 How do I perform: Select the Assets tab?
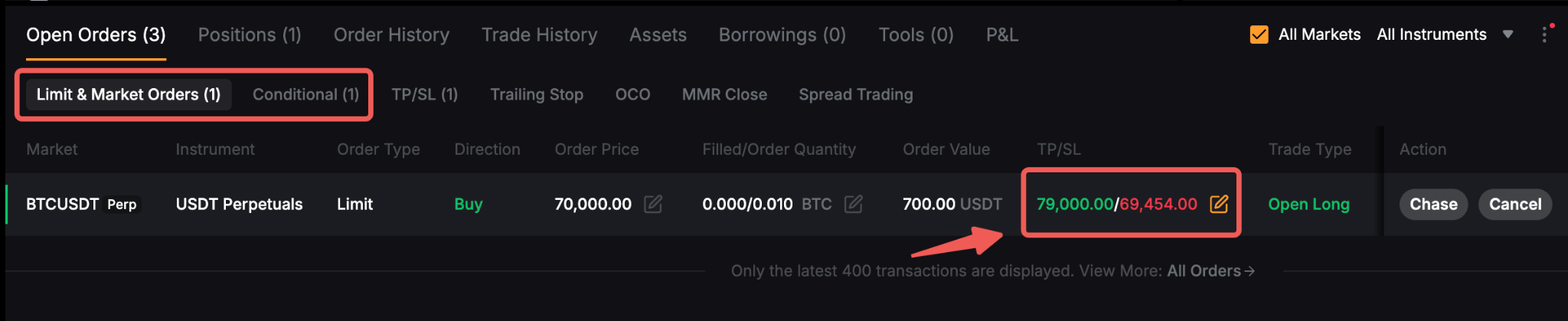pos(658,34)
